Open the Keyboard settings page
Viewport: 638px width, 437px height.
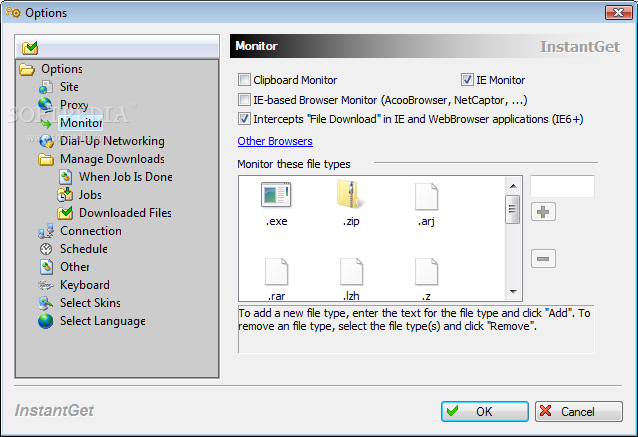click(85, 285)
